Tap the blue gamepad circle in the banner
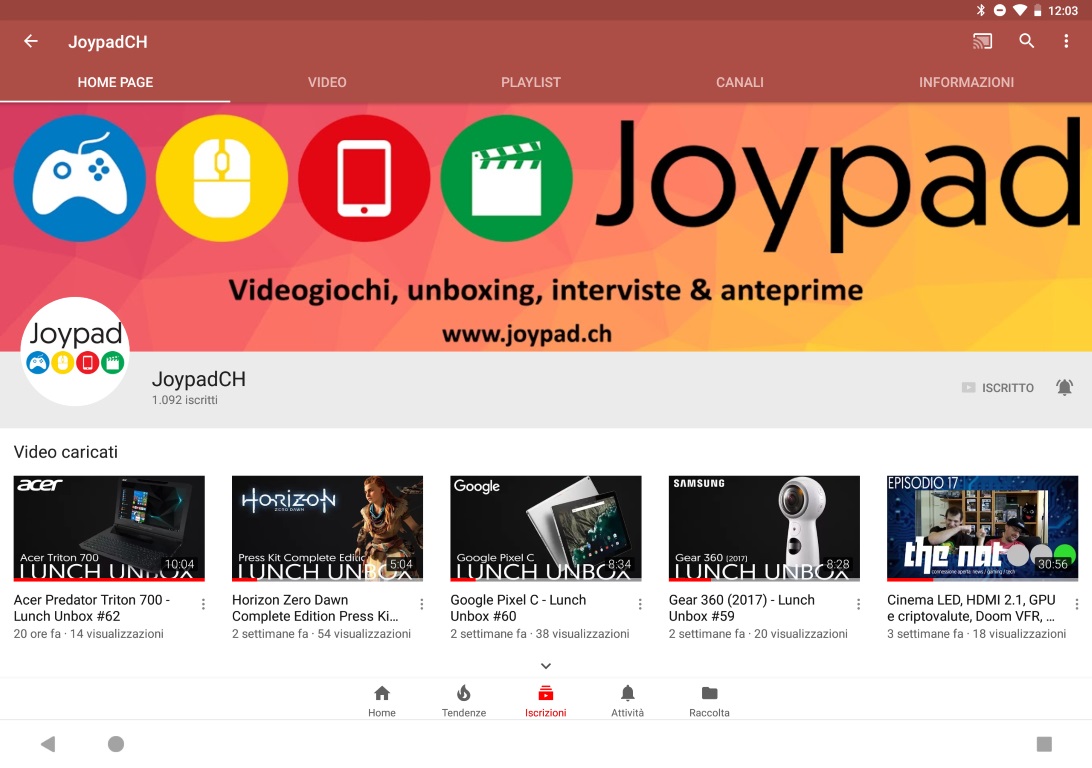 coord(79,178)
